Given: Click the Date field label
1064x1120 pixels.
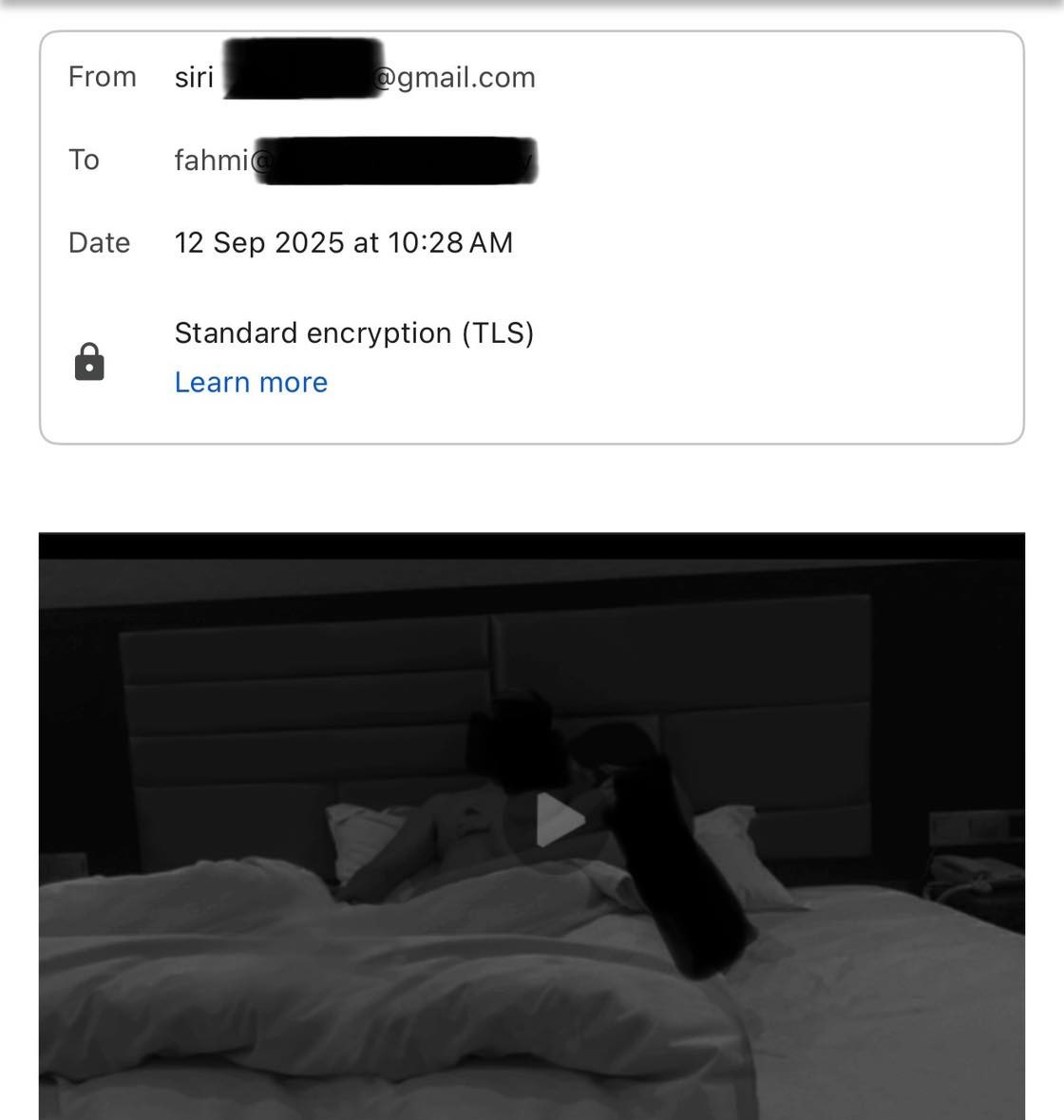Looking at the screenshot, I should pos(99,243).
